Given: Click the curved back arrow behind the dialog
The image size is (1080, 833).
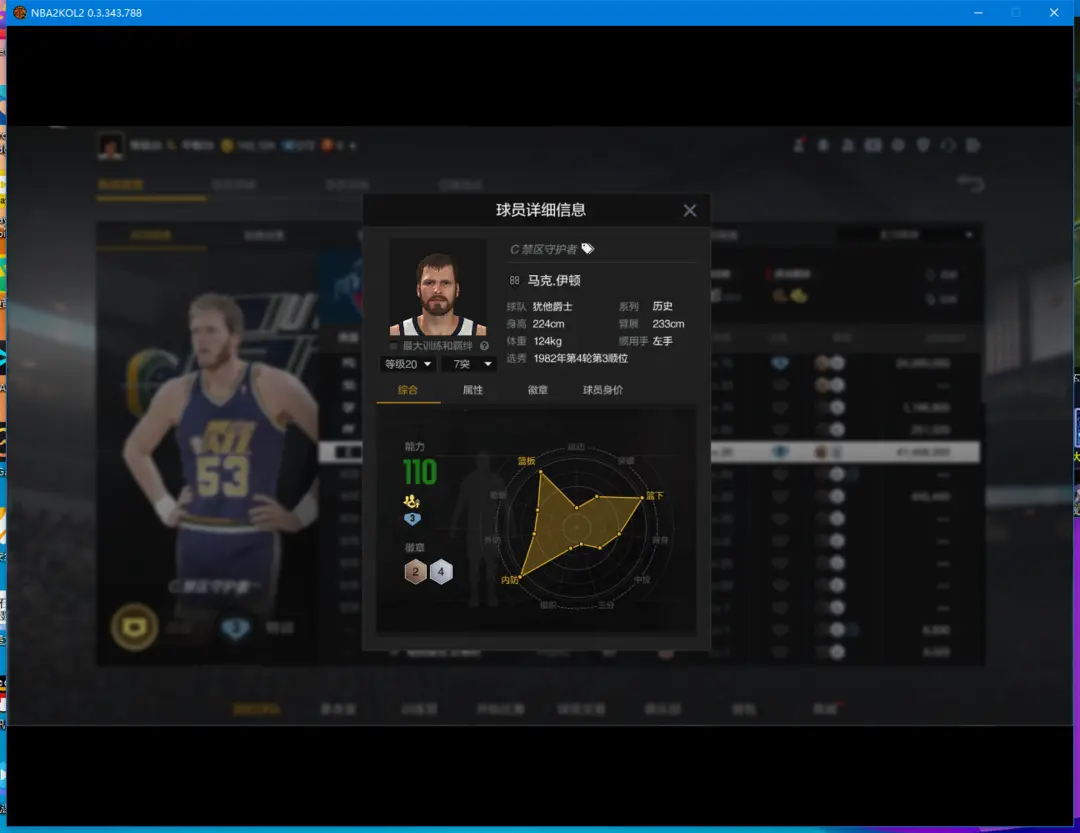Looking at the screenshot, I should point(971,184).
